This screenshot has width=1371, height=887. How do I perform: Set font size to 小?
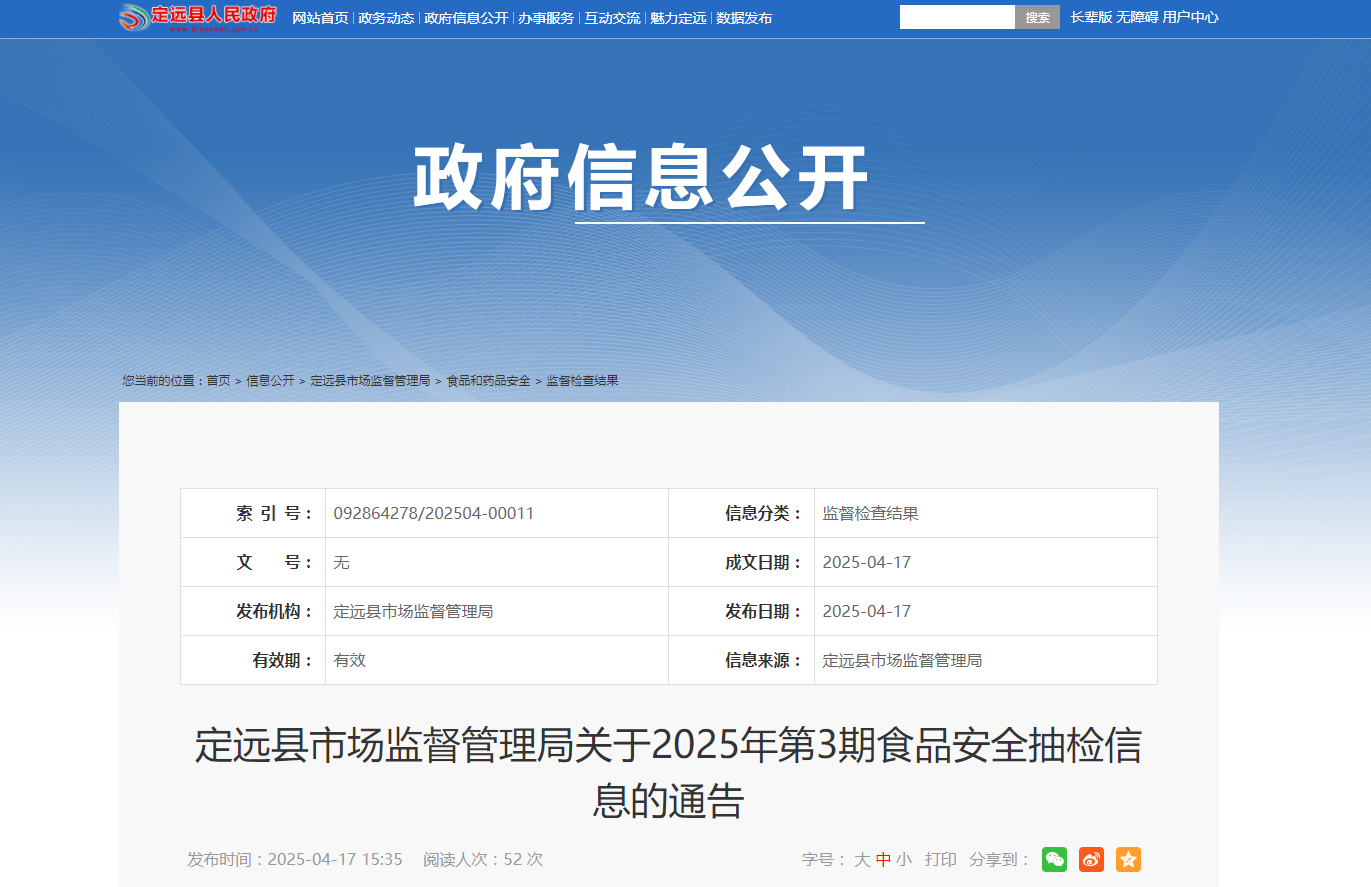[904, 859]
